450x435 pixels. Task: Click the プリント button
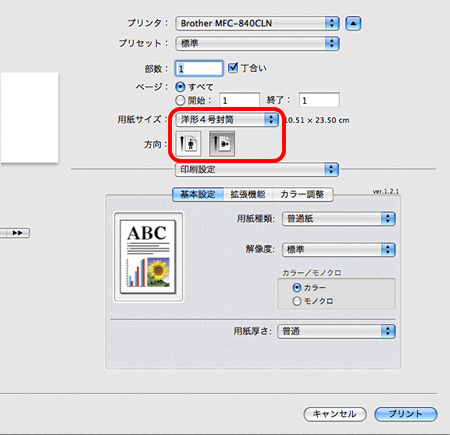(406, 414)
